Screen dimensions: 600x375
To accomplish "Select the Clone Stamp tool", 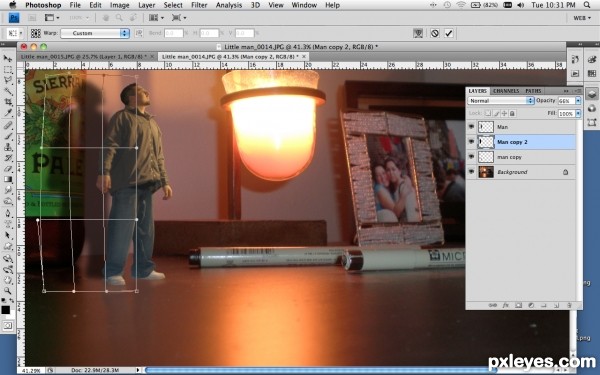I will (7, 147).
